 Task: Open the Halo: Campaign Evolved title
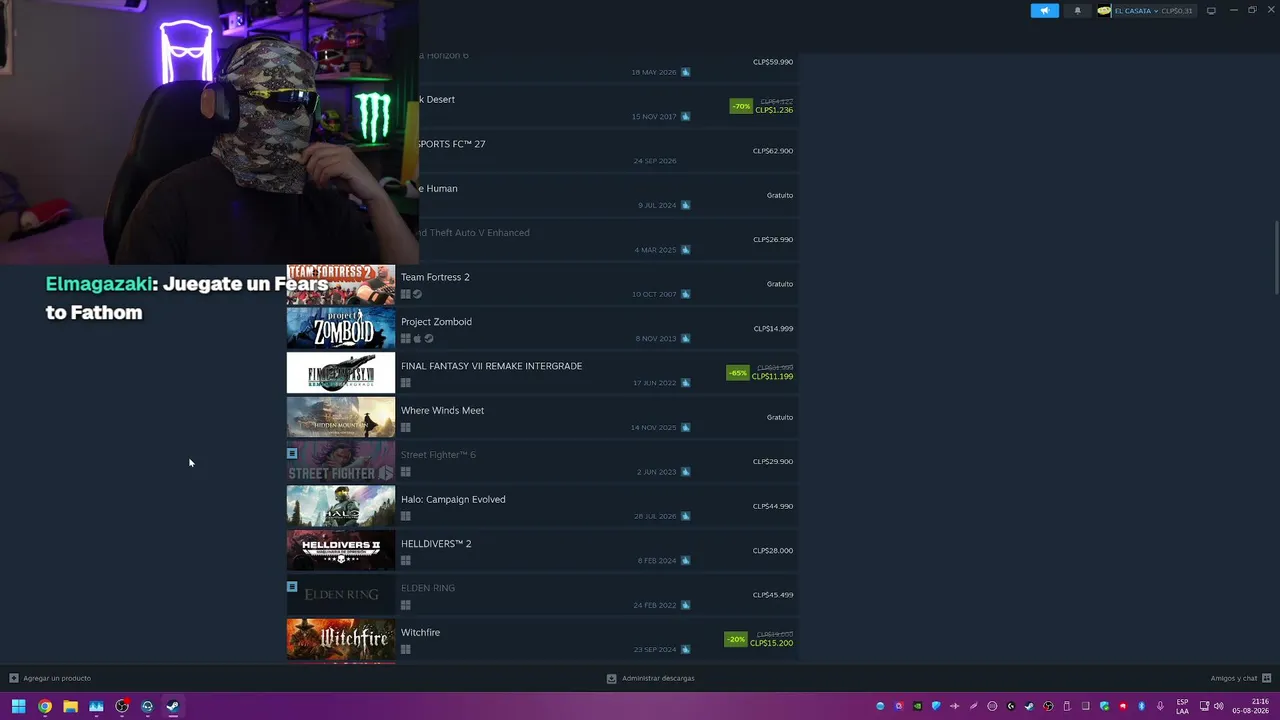point(453,500)
